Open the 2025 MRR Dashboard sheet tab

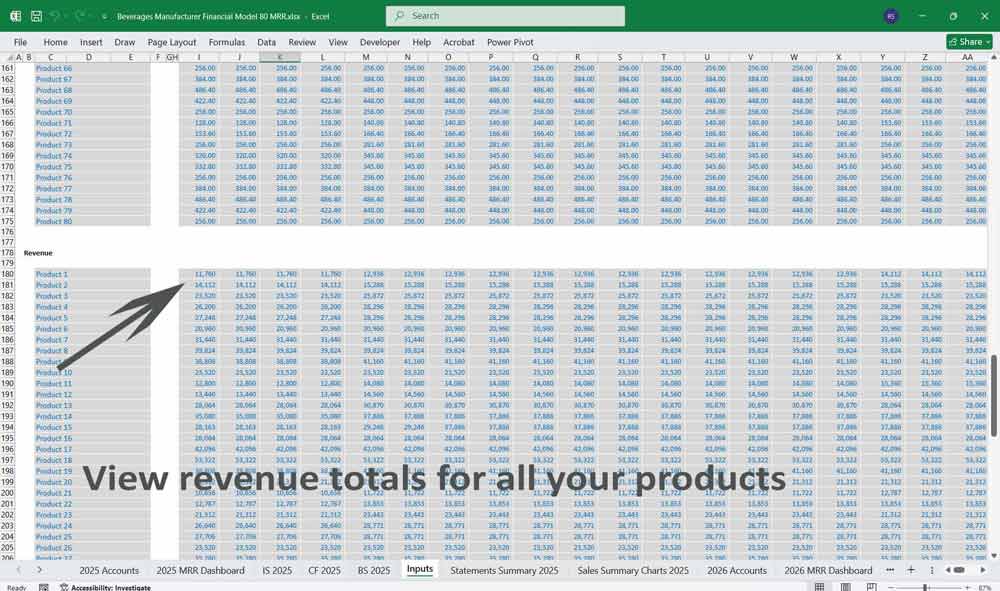click(x=198, y=570)
